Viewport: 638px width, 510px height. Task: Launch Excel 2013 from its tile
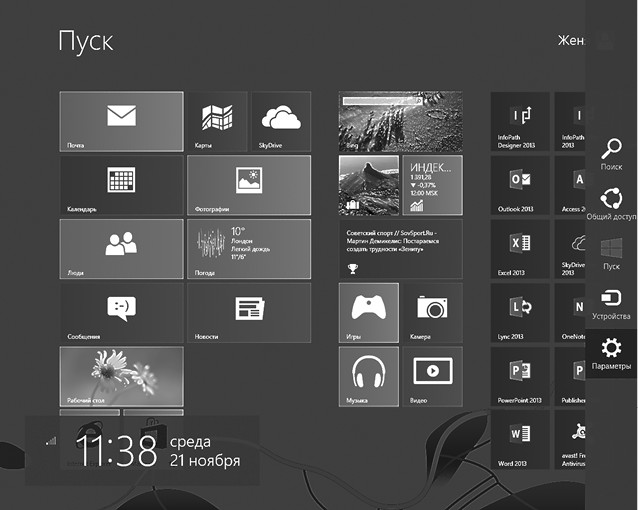pyautogui.click(x=520, y=248)
